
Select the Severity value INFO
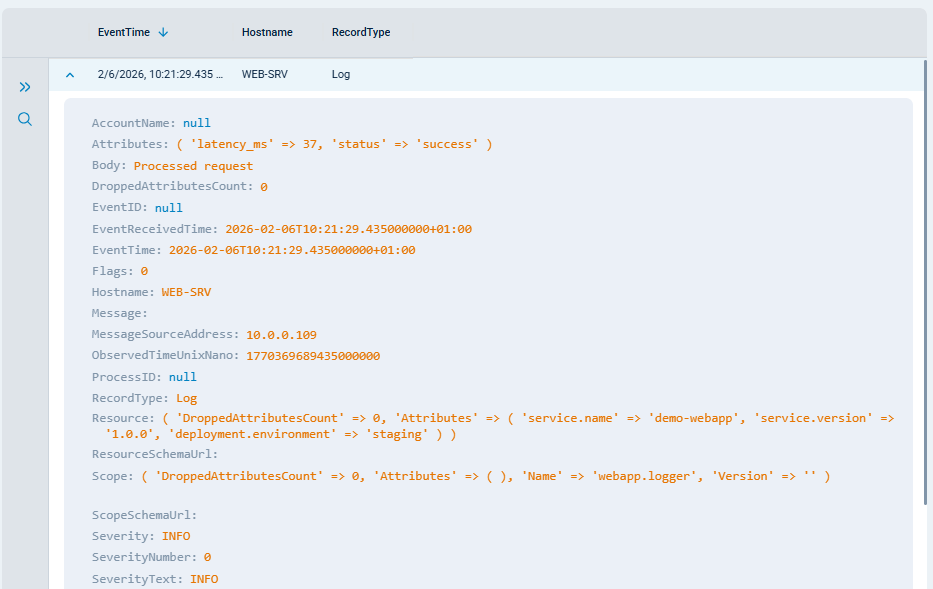pos(176,535)
